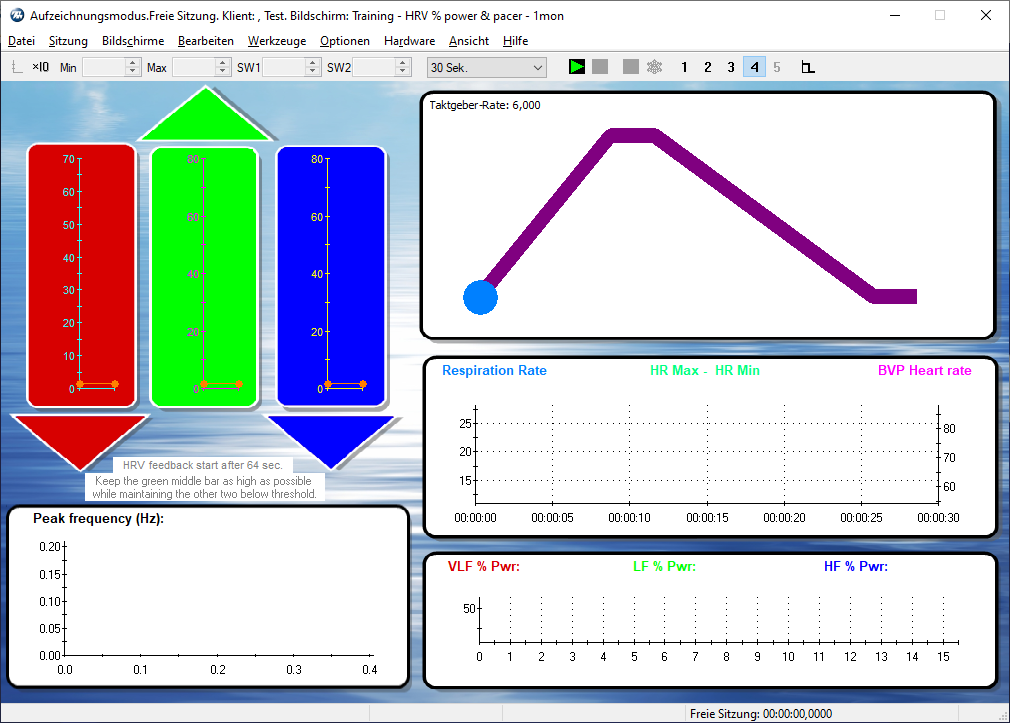Click the Taktgeber-Rate: 6,000 label
1010x723 pixels.
484,105
